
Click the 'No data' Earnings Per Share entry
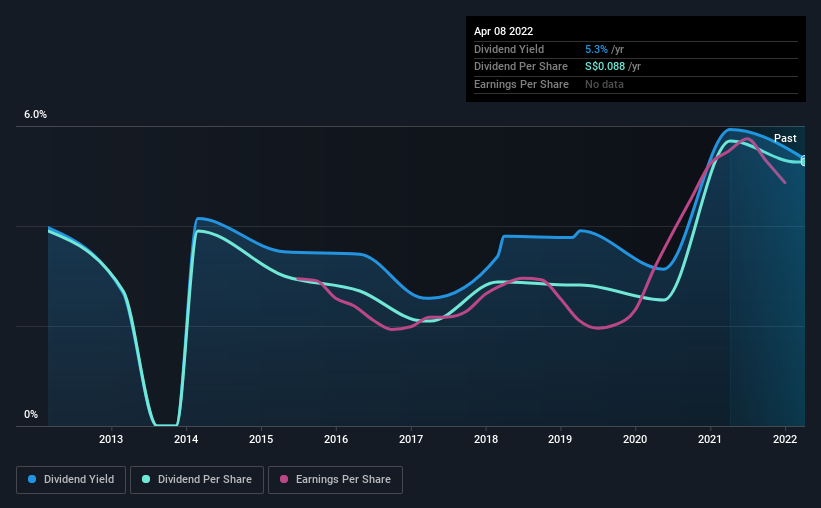[604, 84]
